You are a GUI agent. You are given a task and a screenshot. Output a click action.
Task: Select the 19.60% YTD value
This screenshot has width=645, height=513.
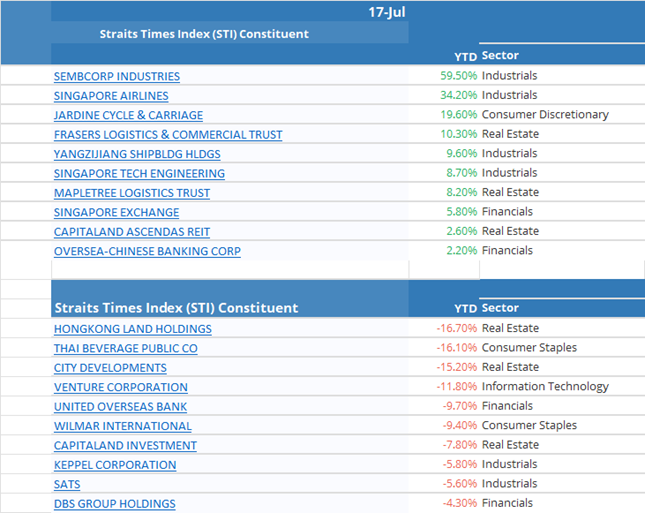click(x=459, y=114)
